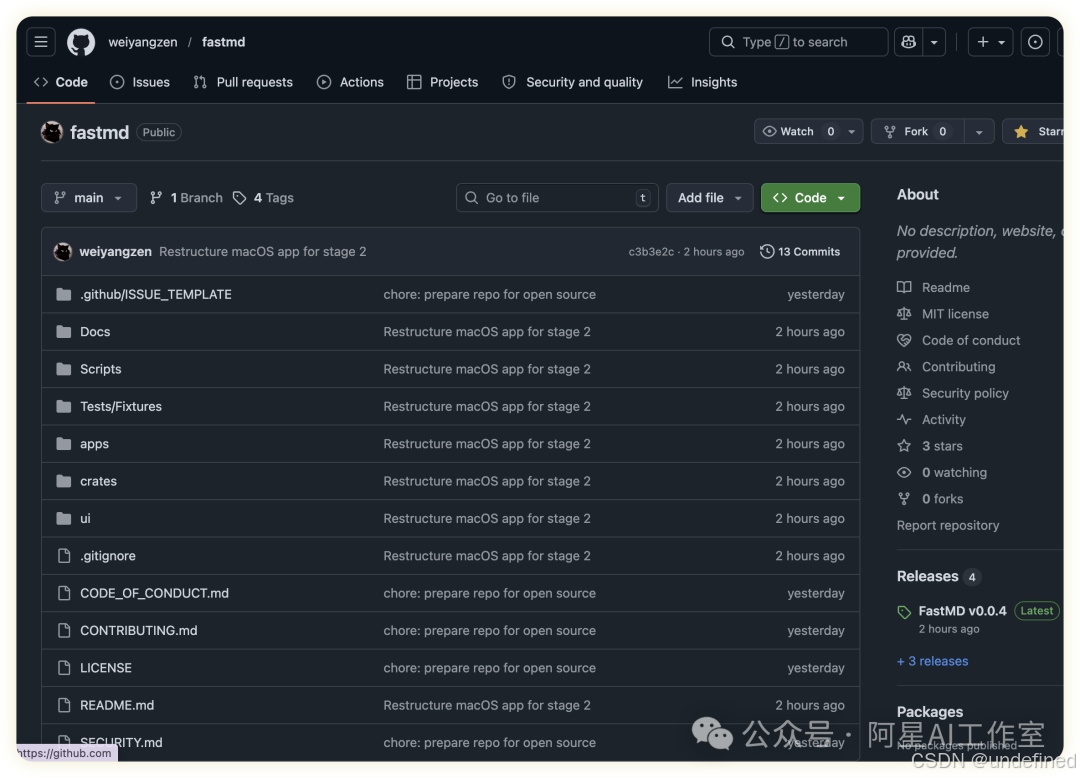Viewport: 1080px width, 778px height.
Task: Click the folder icon next to crates
Action: [x=63, y=481]
